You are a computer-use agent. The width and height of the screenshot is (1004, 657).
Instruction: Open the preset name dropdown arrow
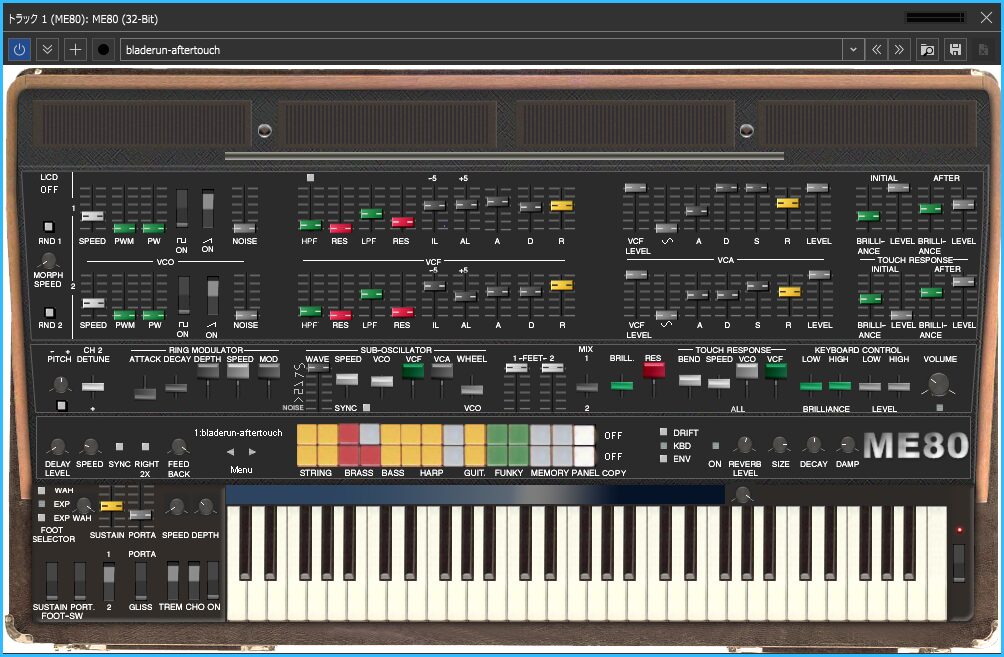[x=853, y=49]
